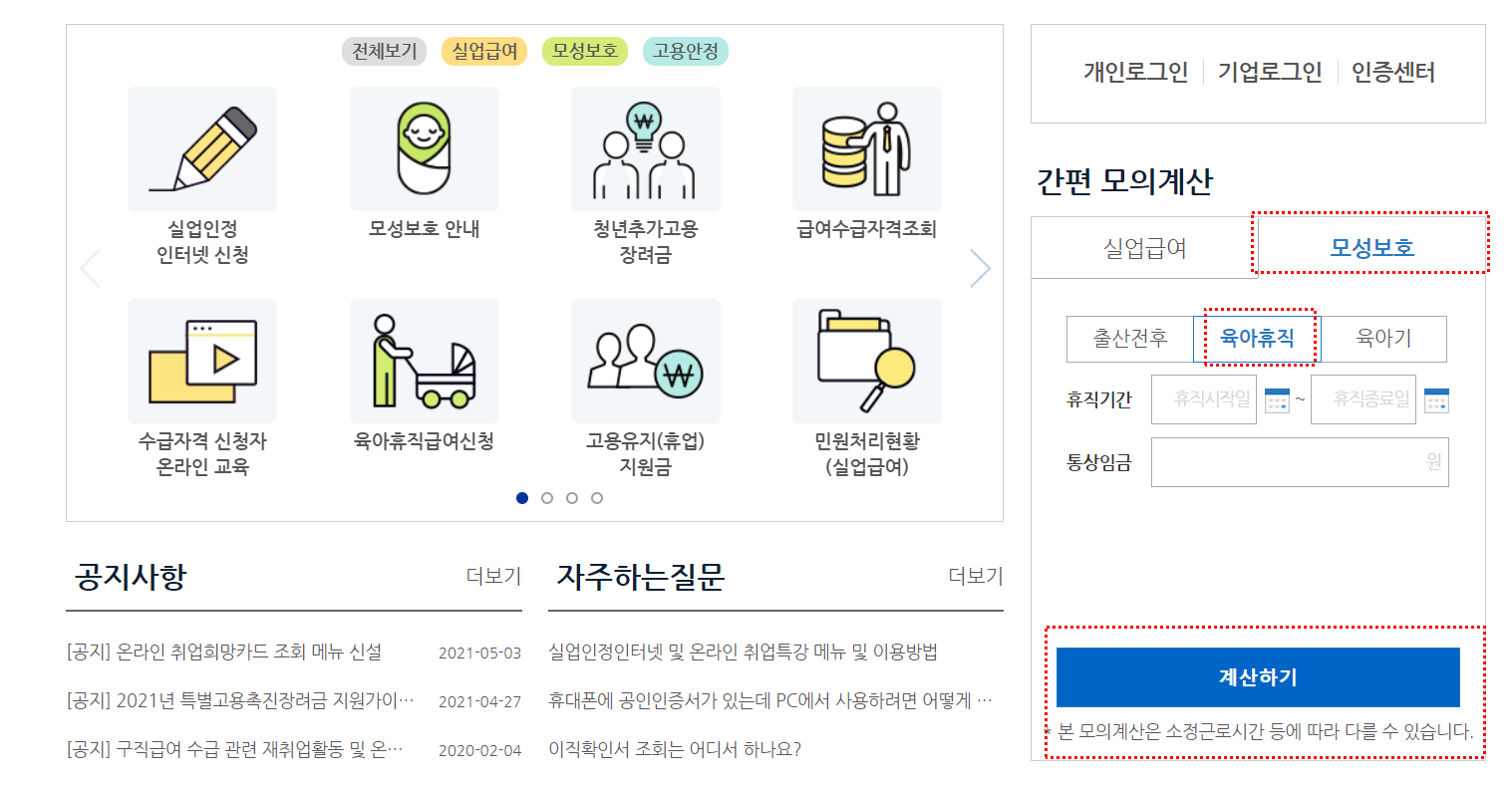Open 더보기 next to 공지사항

(x=491, y=576)
